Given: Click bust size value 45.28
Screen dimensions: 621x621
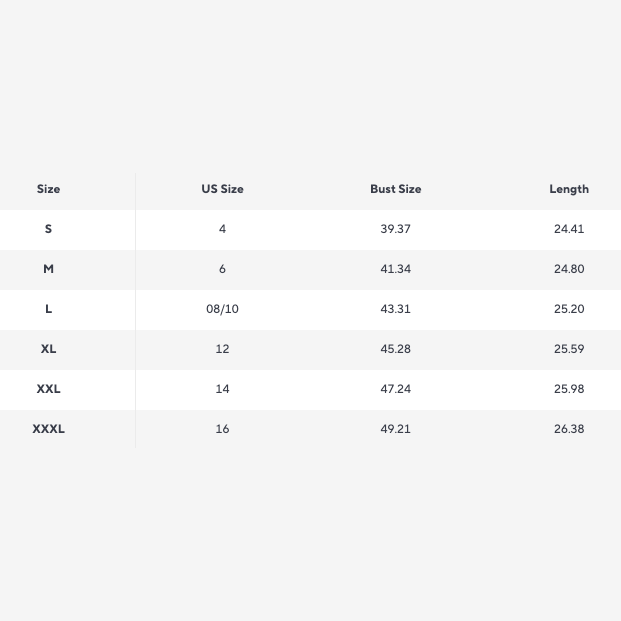Looking at the screenshot, I should (395, 349).
